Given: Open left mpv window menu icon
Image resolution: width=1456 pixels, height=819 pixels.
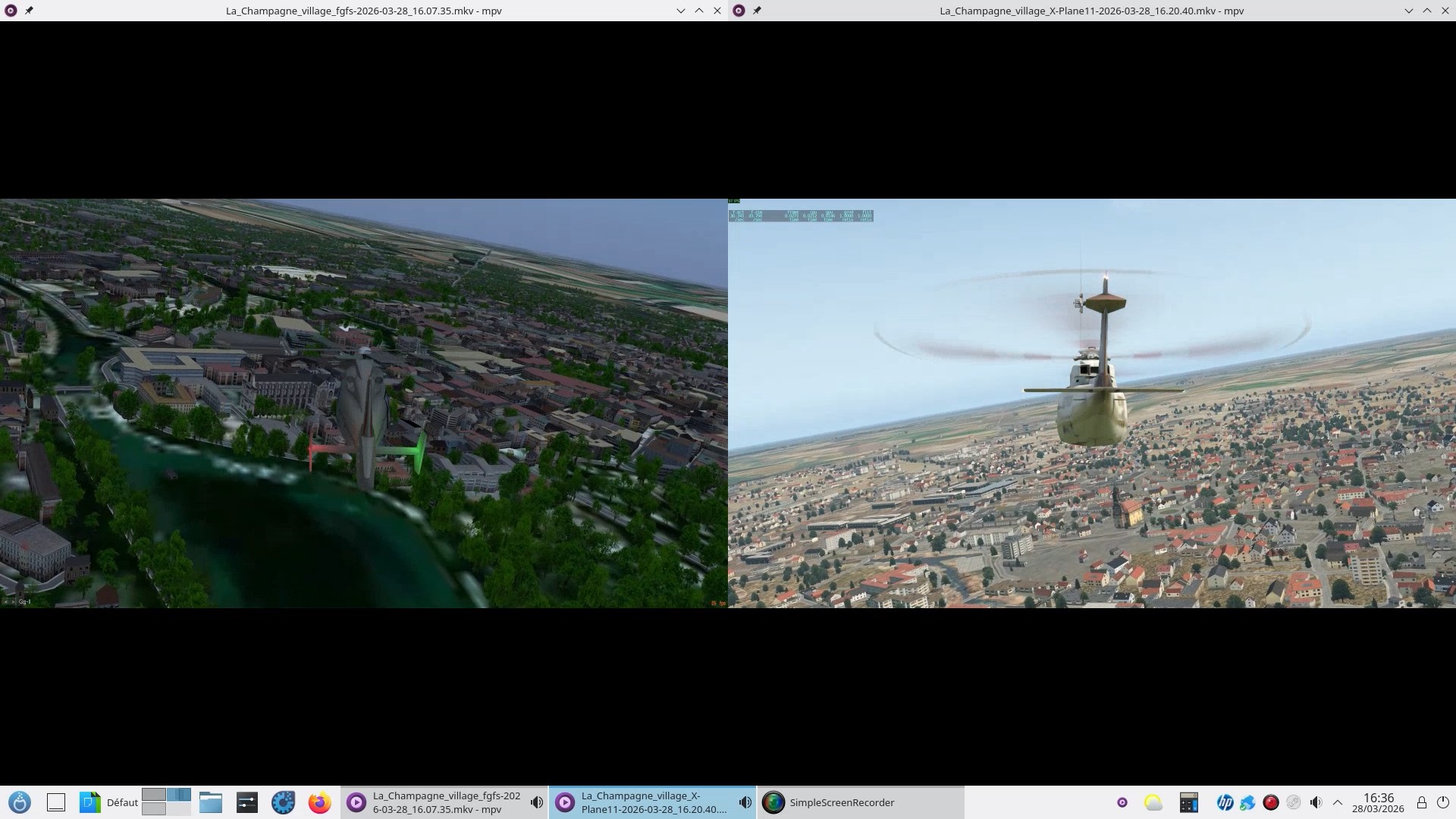Looking at the screenshot, I should 11,11.
